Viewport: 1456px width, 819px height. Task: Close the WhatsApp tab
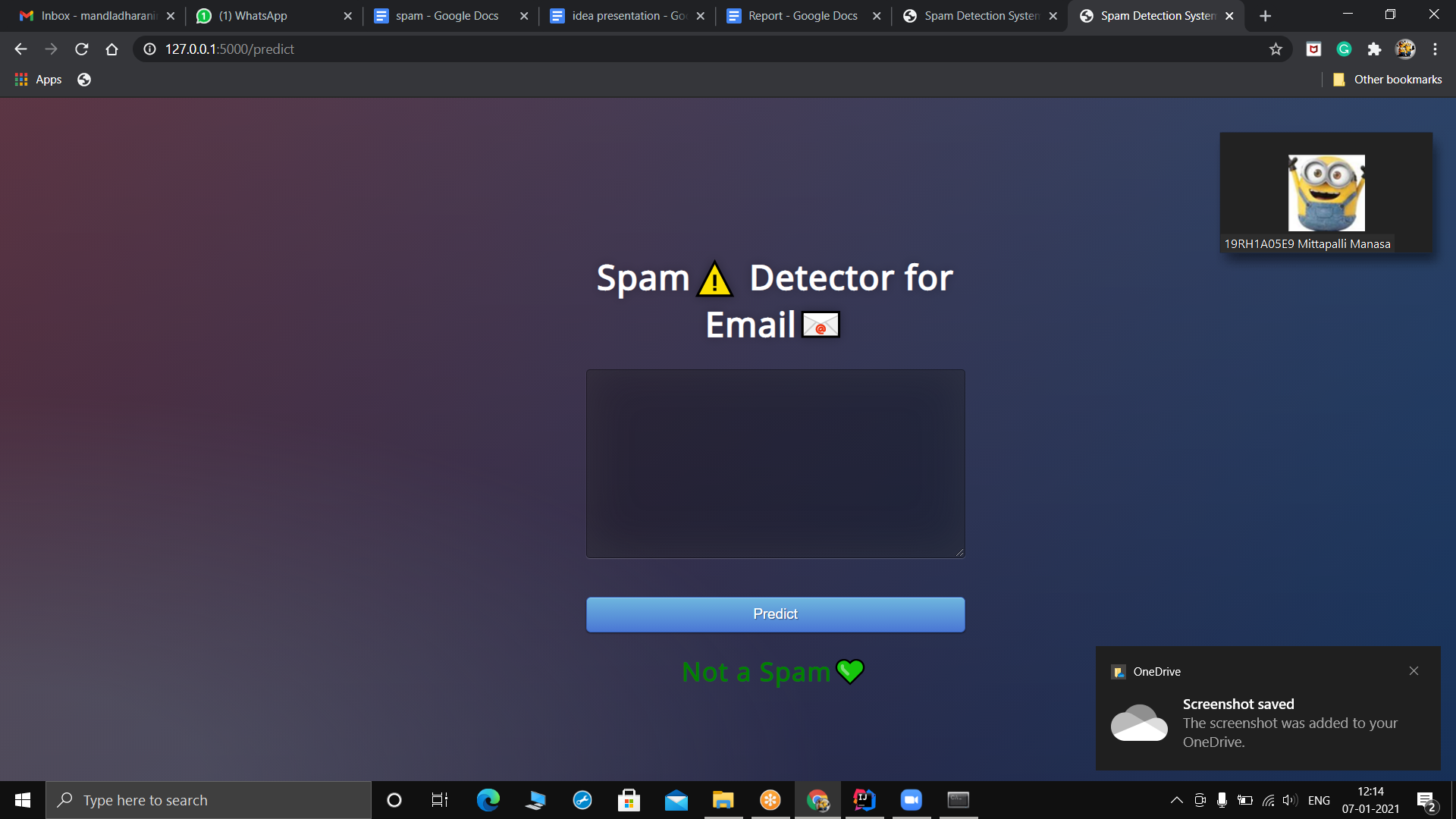[x=347, y=16]
